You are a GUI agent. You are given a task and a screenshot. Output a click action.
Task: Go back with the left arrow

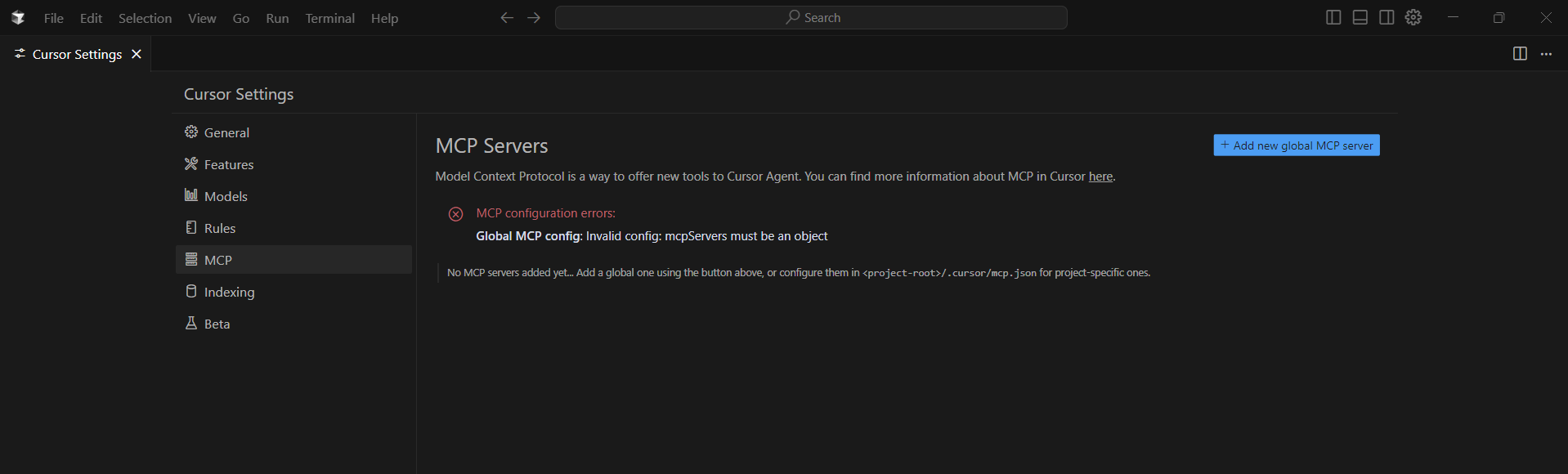(x=507, y=17)
